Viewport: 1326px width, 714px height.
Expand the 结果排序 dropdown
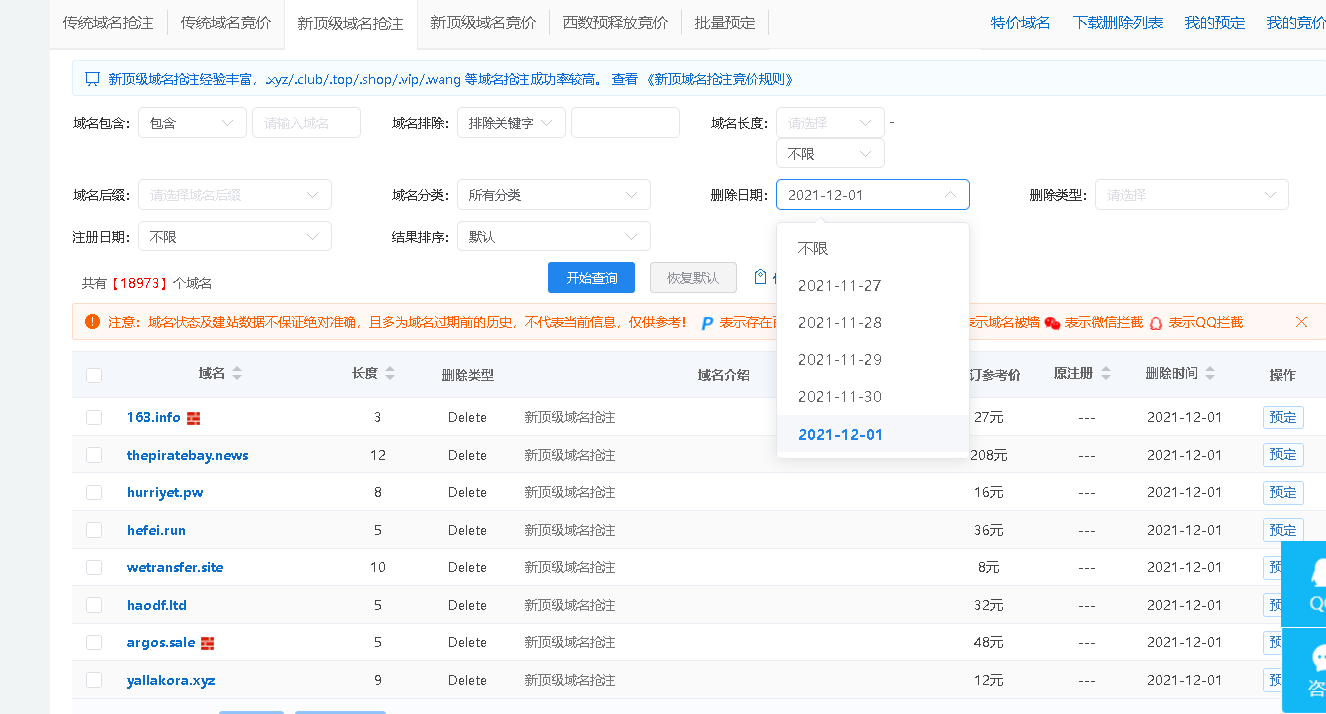[x=553, y=237]
